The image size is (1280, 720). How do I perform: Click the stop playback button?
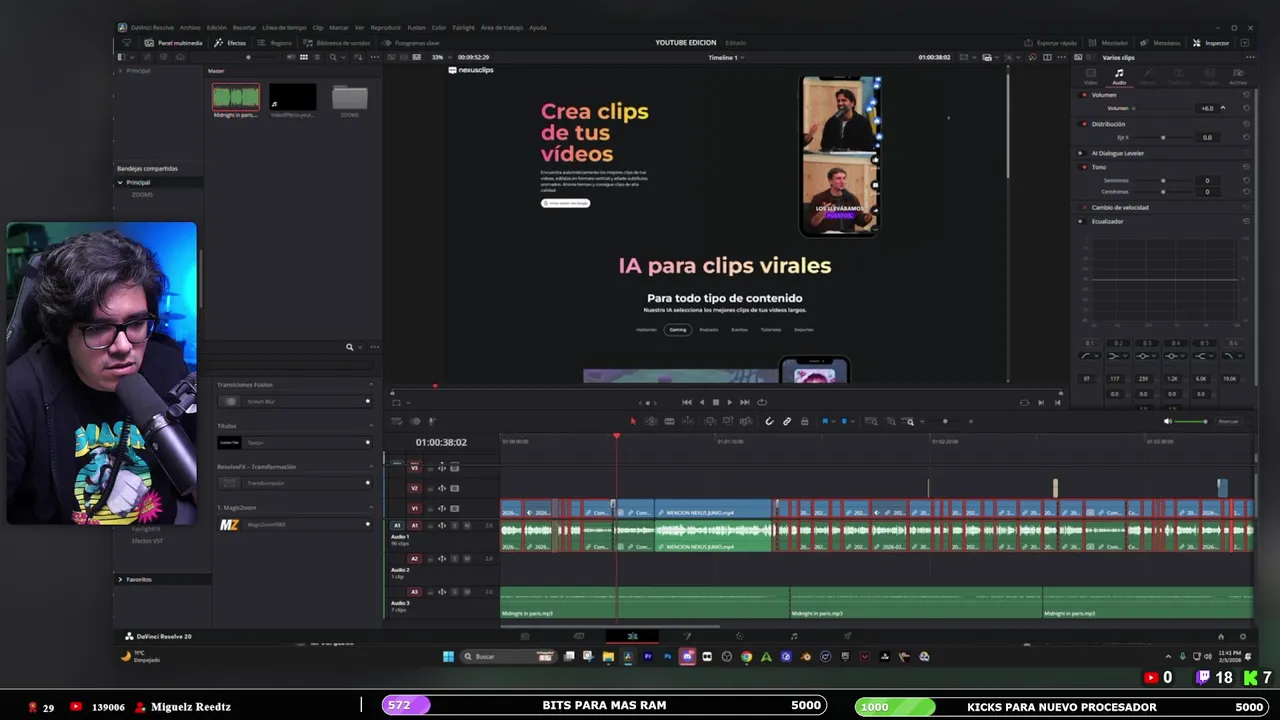715,402
